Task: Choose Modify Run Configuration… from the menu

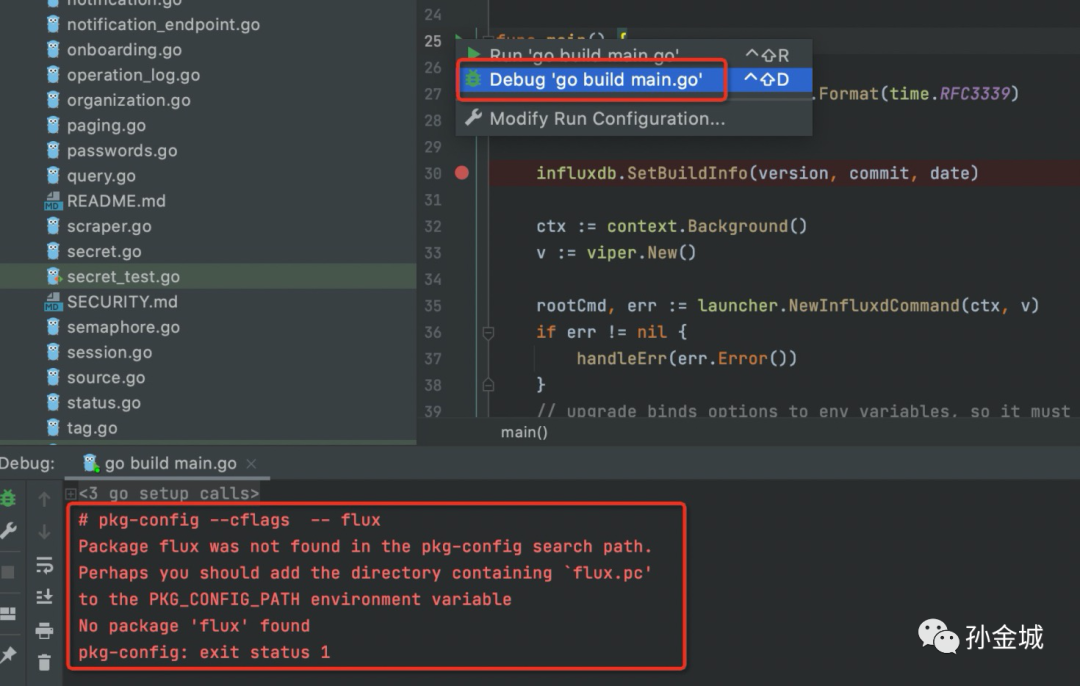Action: [x=606, y=119]
